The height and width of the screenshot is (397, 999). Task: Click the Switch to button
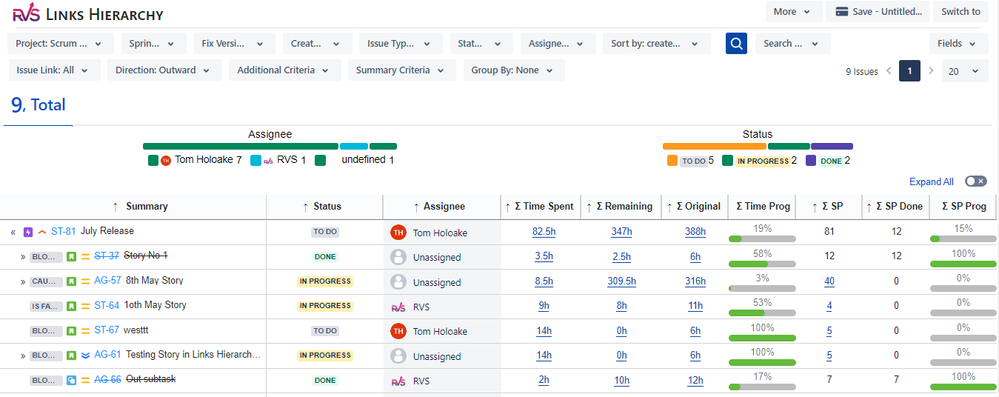pos(960,11)
